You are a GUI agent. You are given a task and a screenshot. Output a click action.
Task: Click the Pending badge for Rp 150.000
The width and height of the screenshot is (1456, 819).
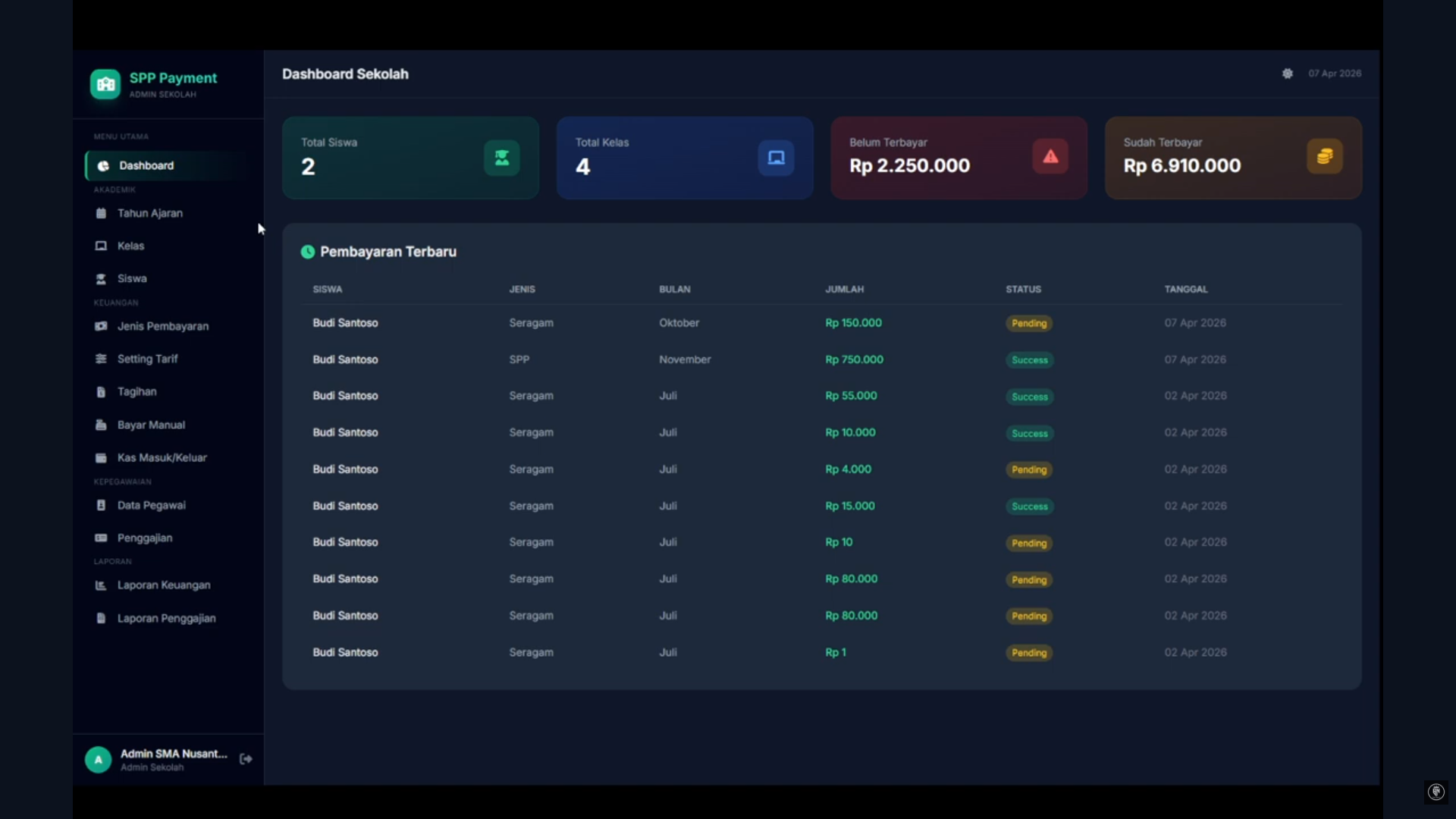[x=1029, y=323]
